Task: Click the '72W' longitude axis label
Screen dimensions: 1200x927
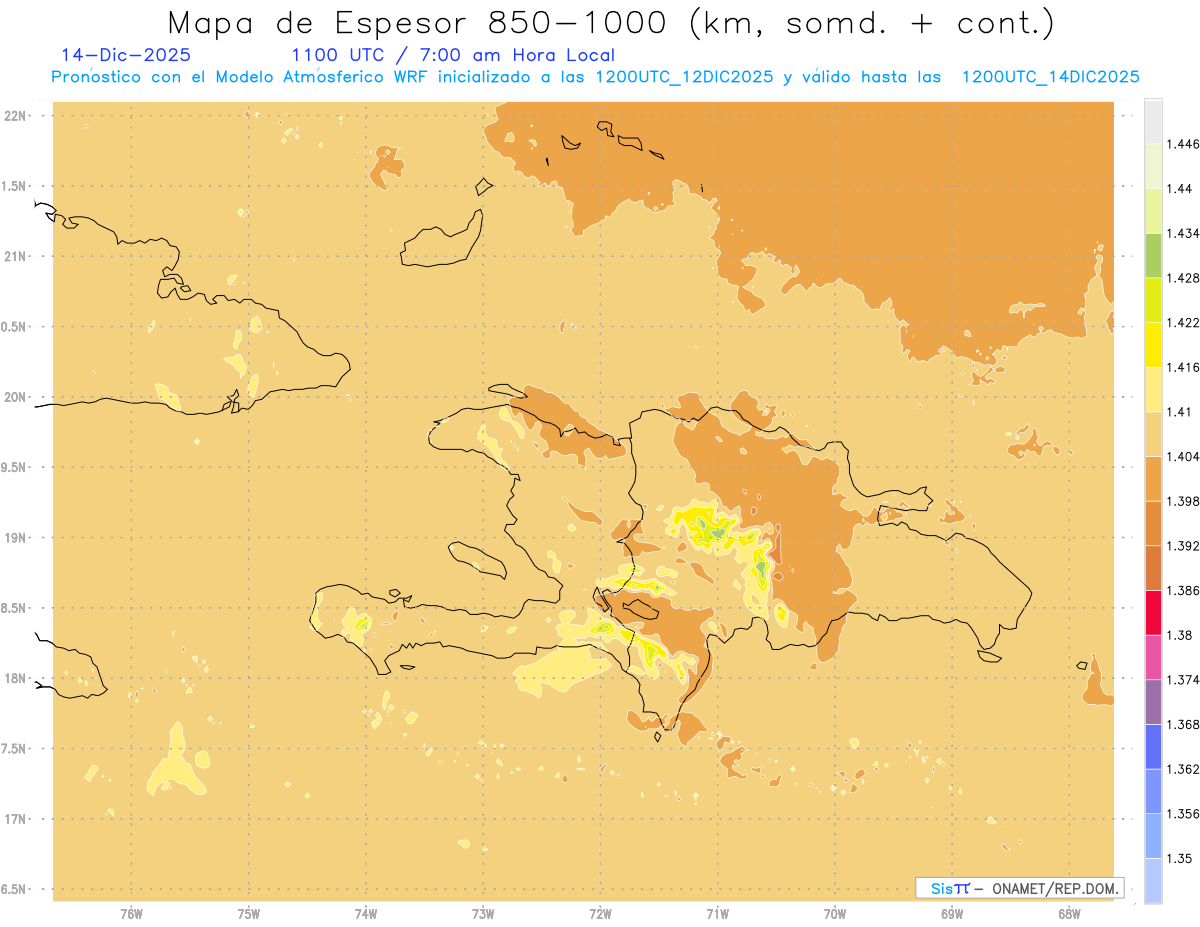Action: [x=600, y=914]
